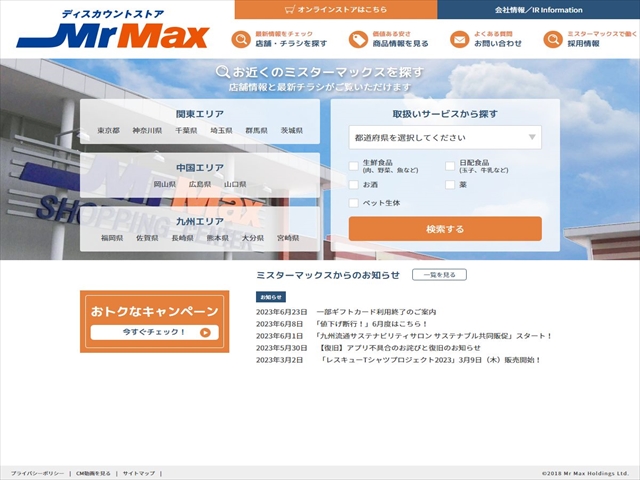Viewport: 640px width, 480px height.
Task: Open the サイトマップ footer link
Action: (x=139, y=473)
